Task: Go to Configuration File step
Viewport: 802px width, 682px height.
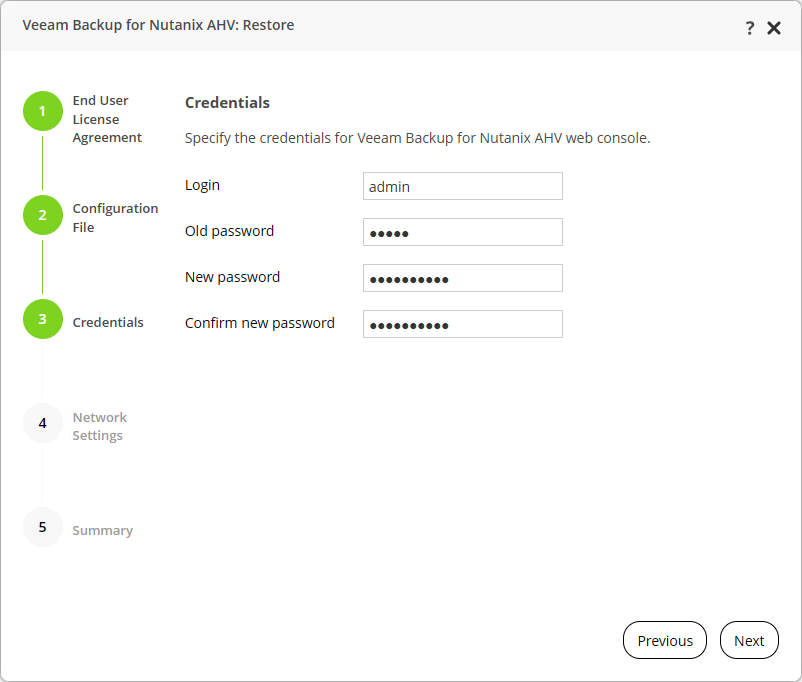Action: coord(115,217)
